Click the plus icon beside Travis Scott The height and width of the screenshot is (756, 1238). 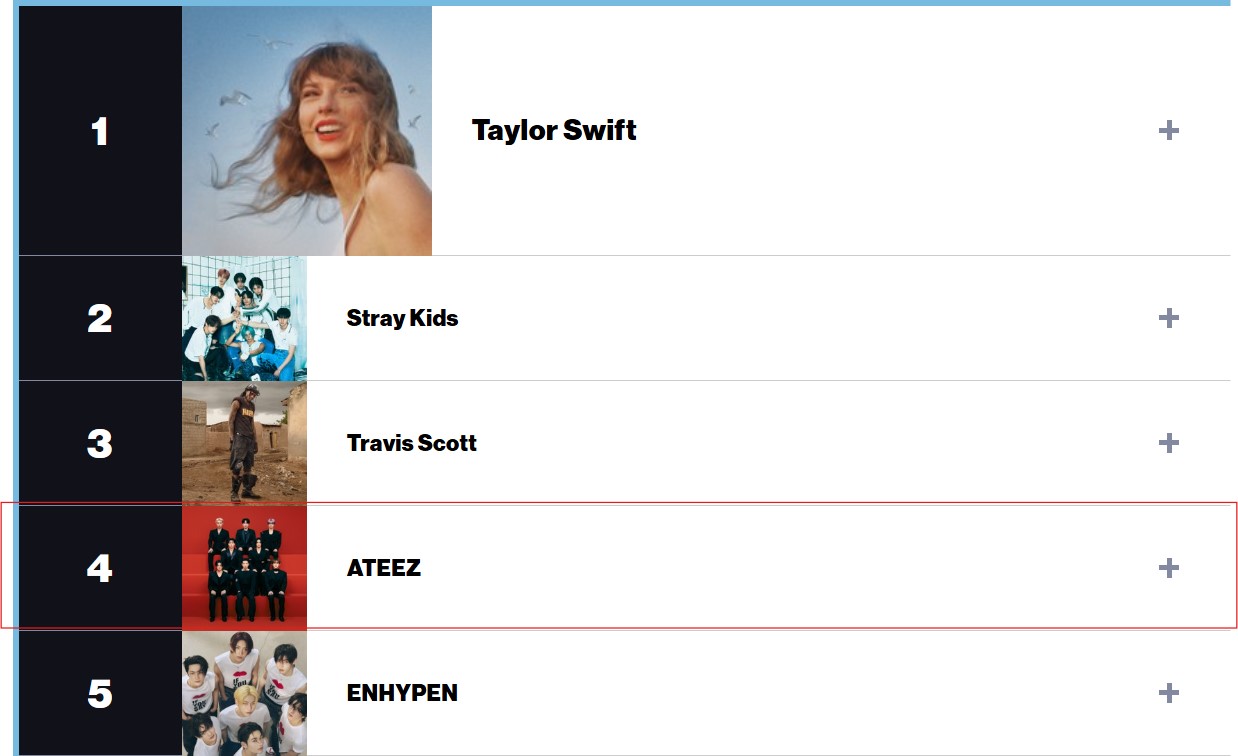click(x=1168, y=443)
